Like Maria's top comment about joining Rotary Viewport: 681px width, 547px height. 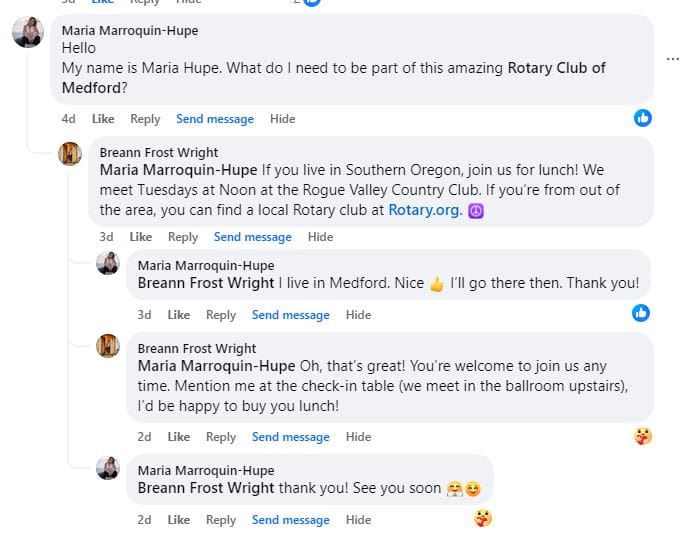[103, 119]
